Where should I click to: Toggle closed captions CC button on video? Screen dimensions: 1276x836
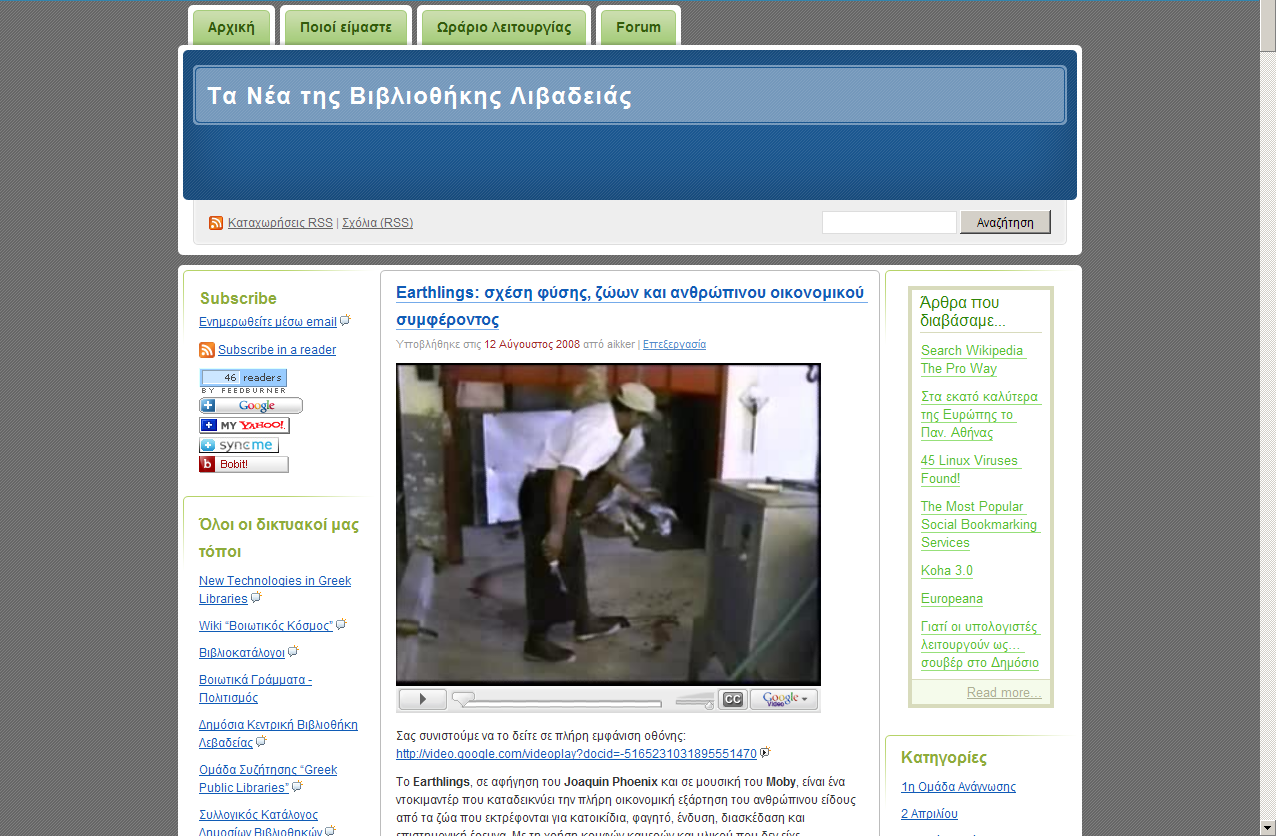tap(733, 699)
